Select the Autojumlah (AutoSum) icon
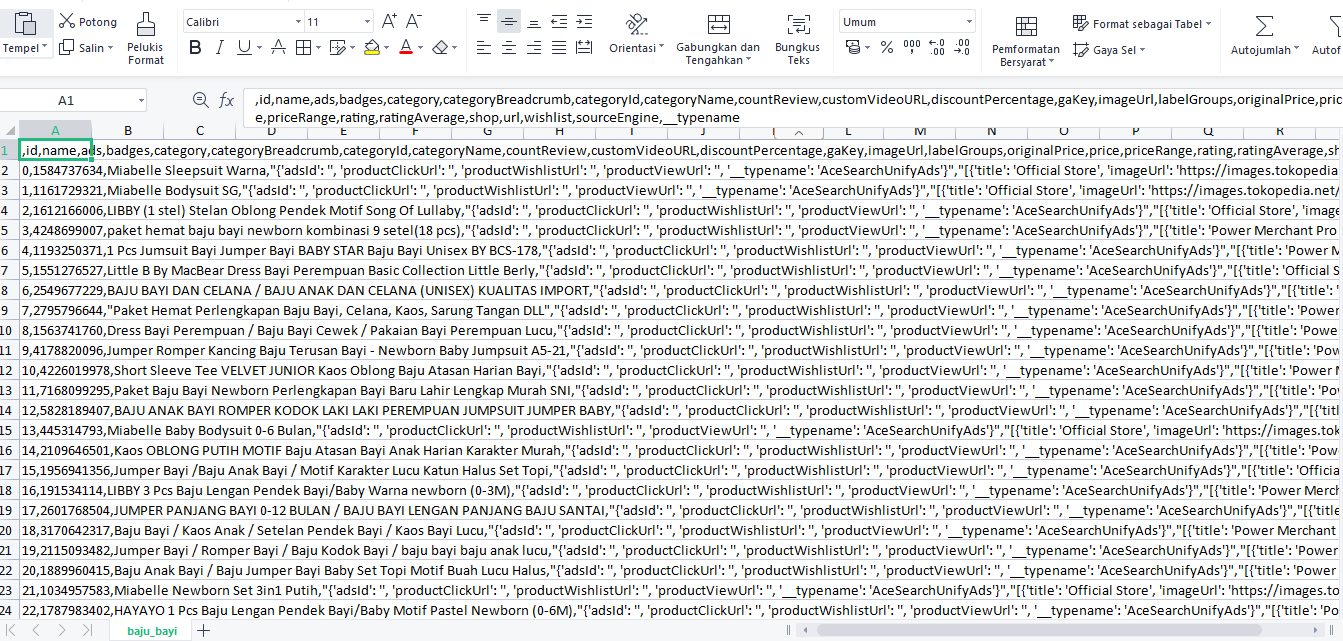Image resolution: width=1343 pixels, height=641 pixels. [x=1264, y=30]
